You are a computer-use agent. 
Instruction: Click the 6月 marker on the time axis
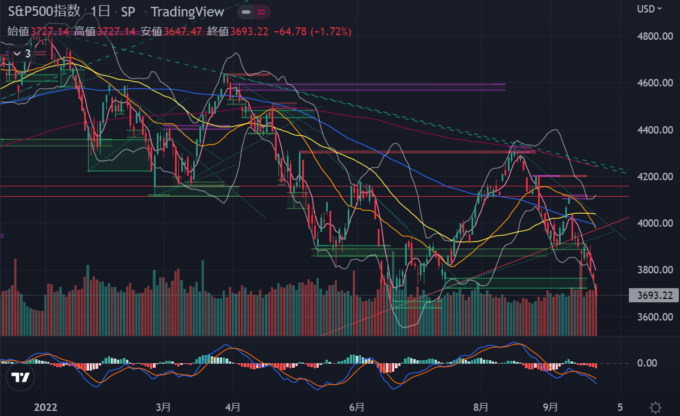tap(358, 407)
